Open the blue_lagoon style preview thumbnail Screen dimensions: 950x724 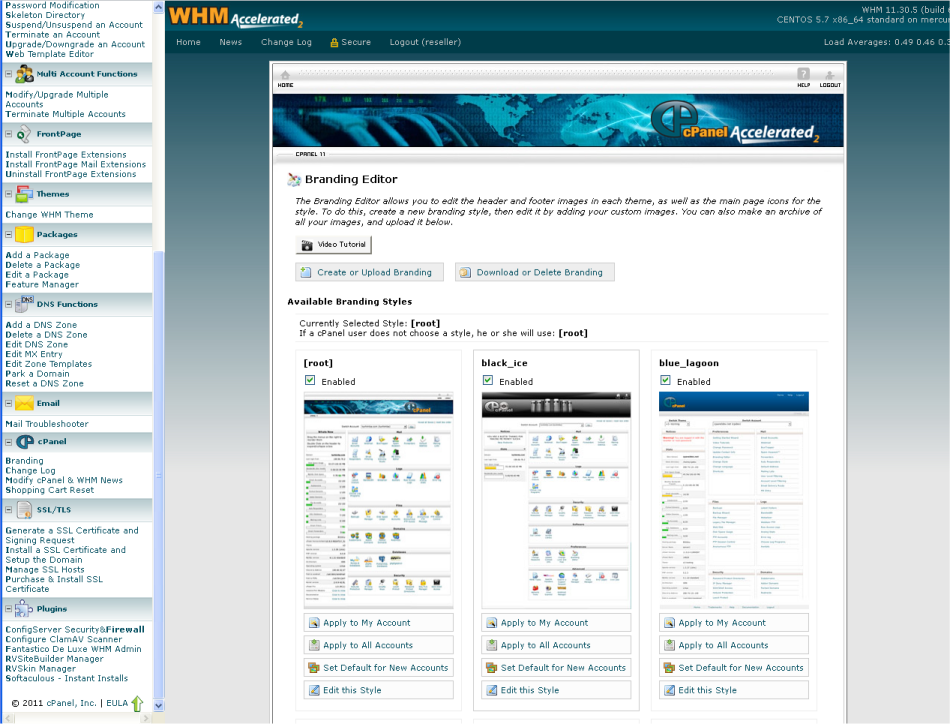(734, 500)
